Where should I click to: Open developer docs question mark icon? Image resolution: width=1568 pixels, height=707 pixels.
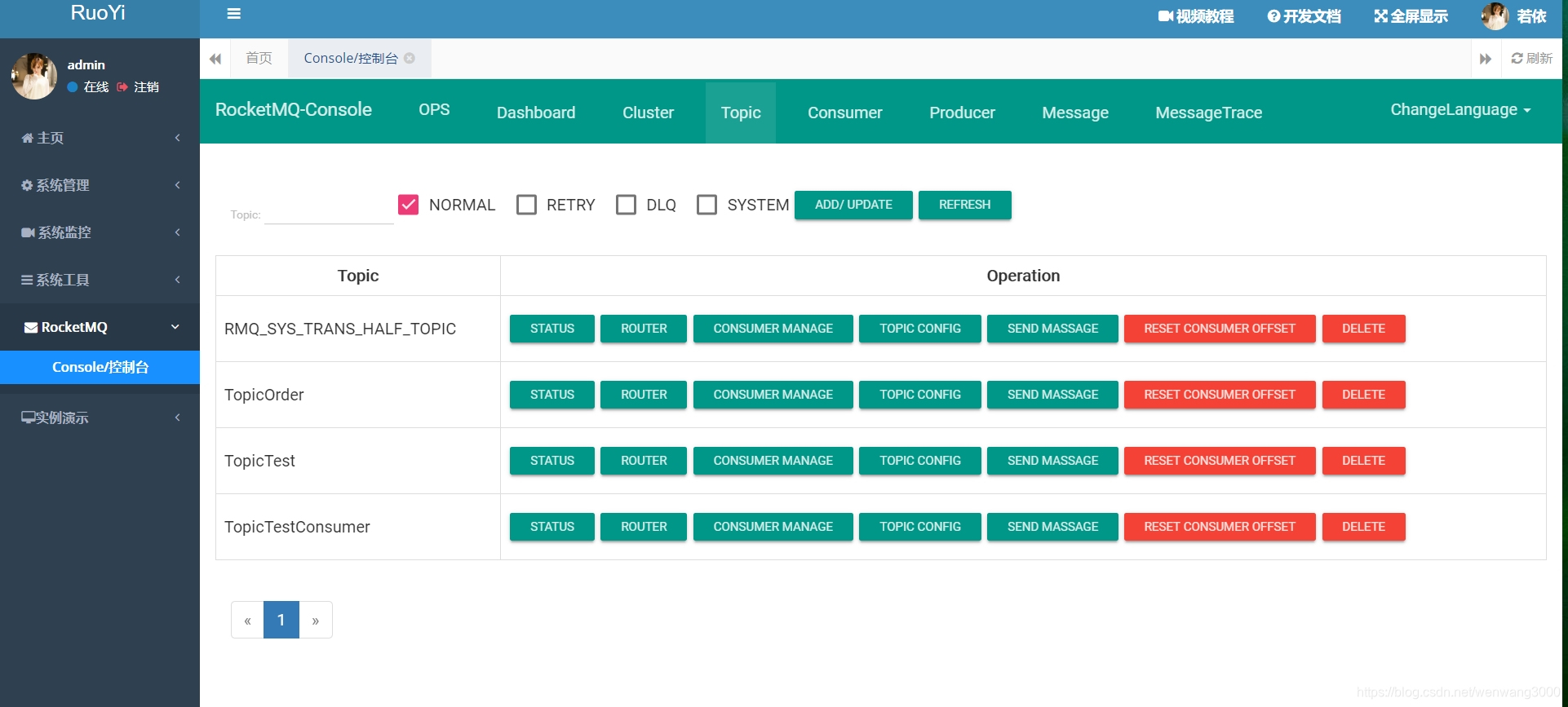pyautogui.click(x=1273, y=16)
